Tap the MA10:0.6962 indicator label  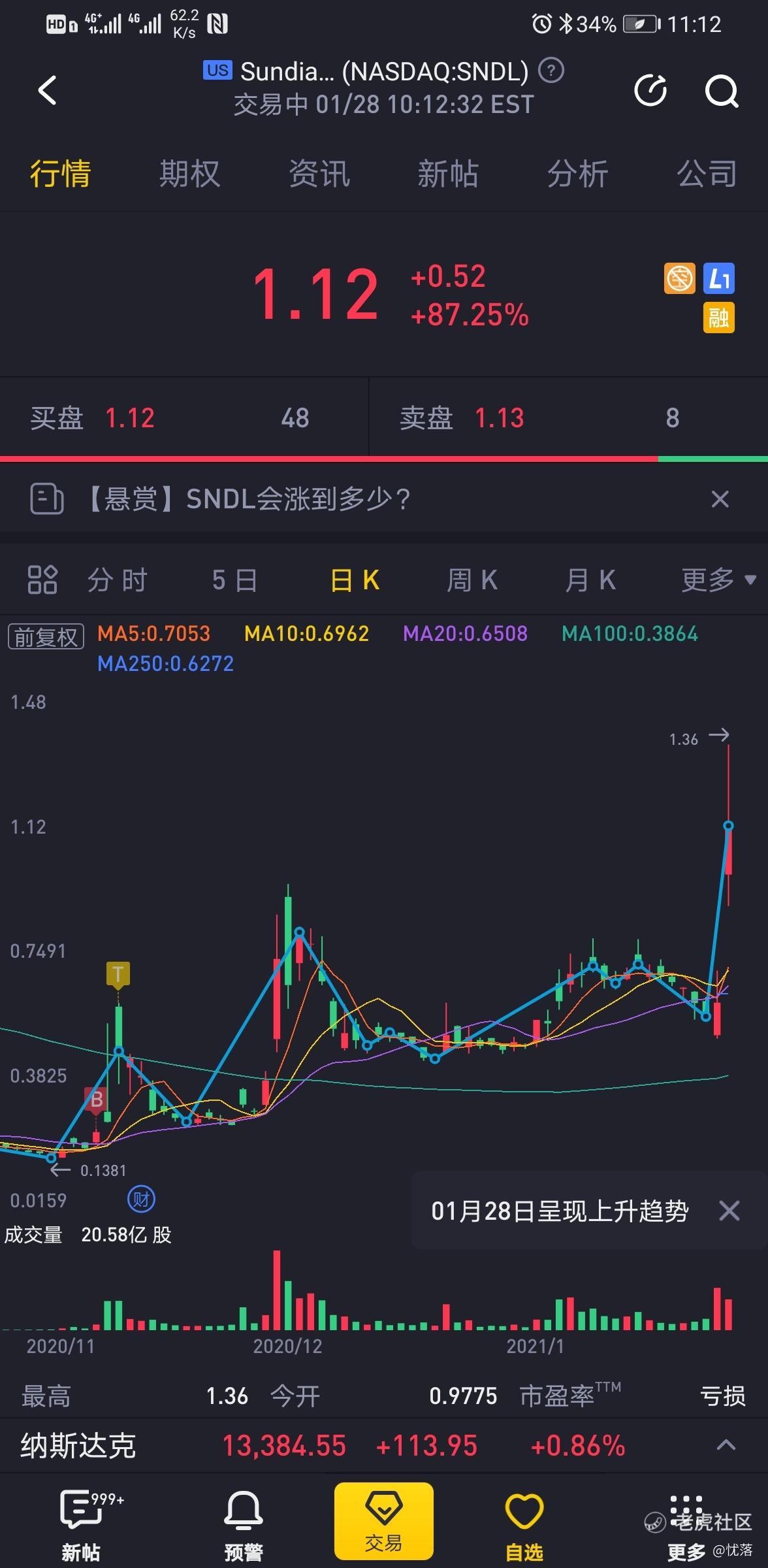pyautogui.click(x=306, y=633)
